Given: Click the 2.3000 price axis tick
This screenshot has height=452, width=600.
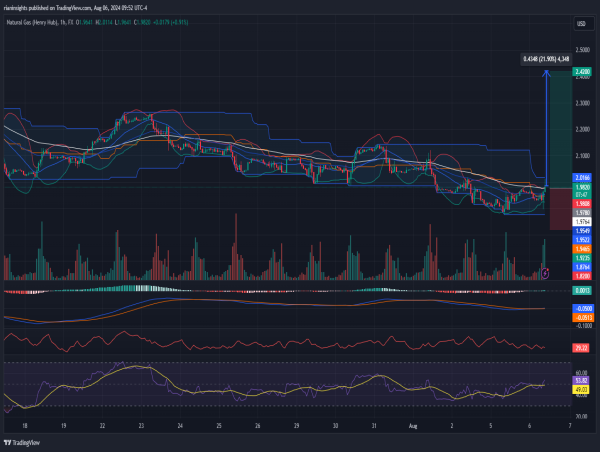Looking at the screenshot, I should tap(582, 103).
